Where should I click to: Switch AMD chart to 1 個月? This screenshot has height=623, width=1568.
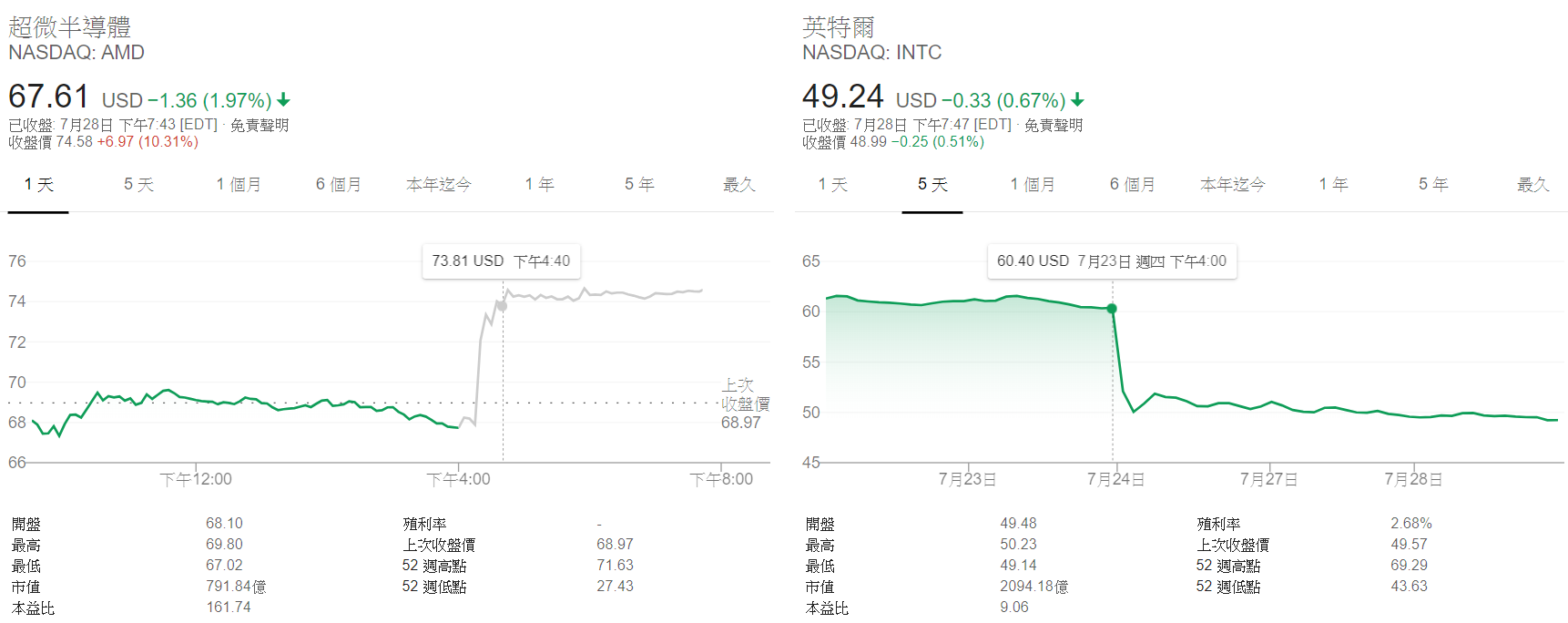click(x=239, y=185)
